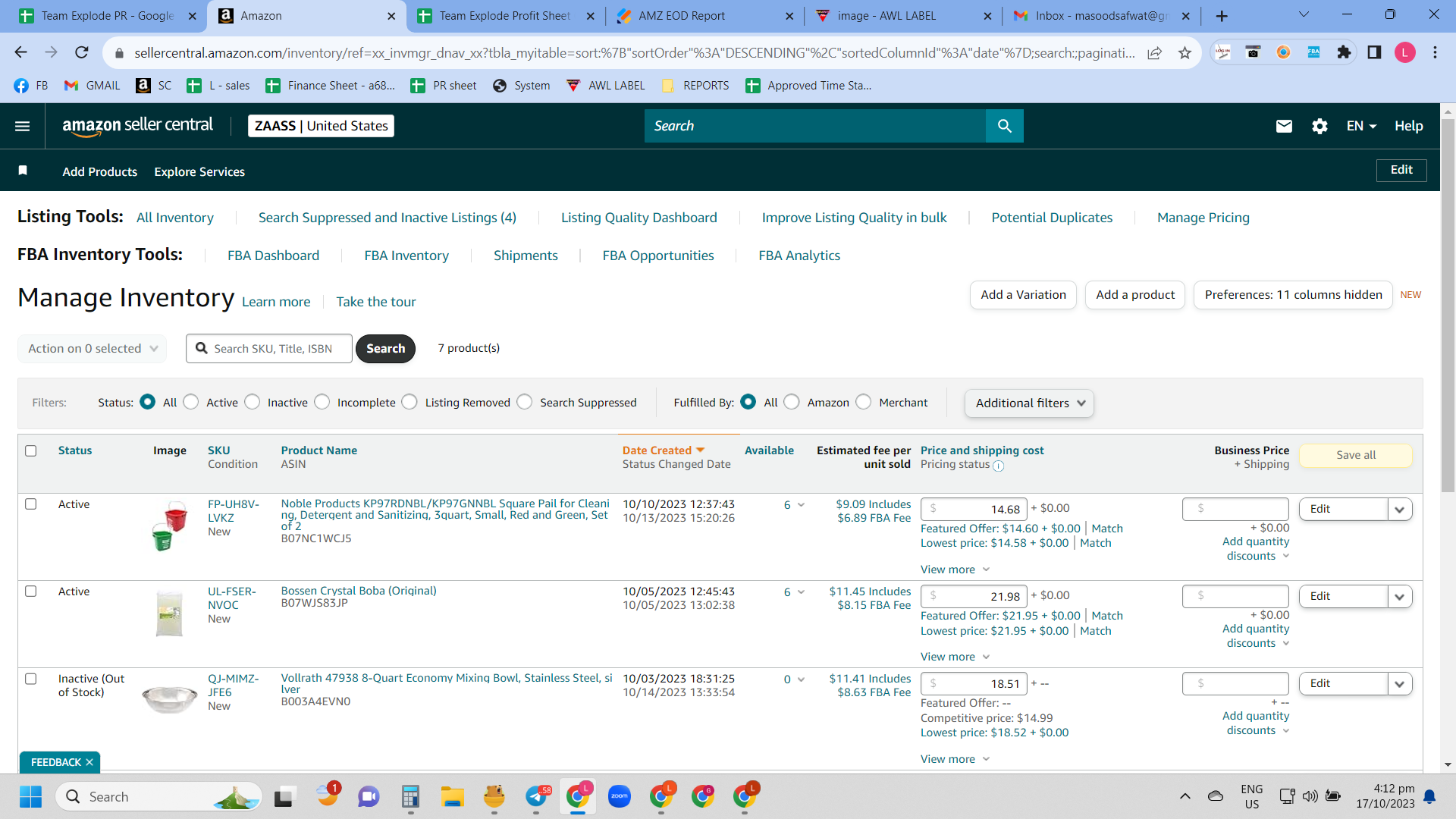This screenshot has height=819, width=1456.
Task: Open the Calculator app on taskbar
Action: pos(410,797)
